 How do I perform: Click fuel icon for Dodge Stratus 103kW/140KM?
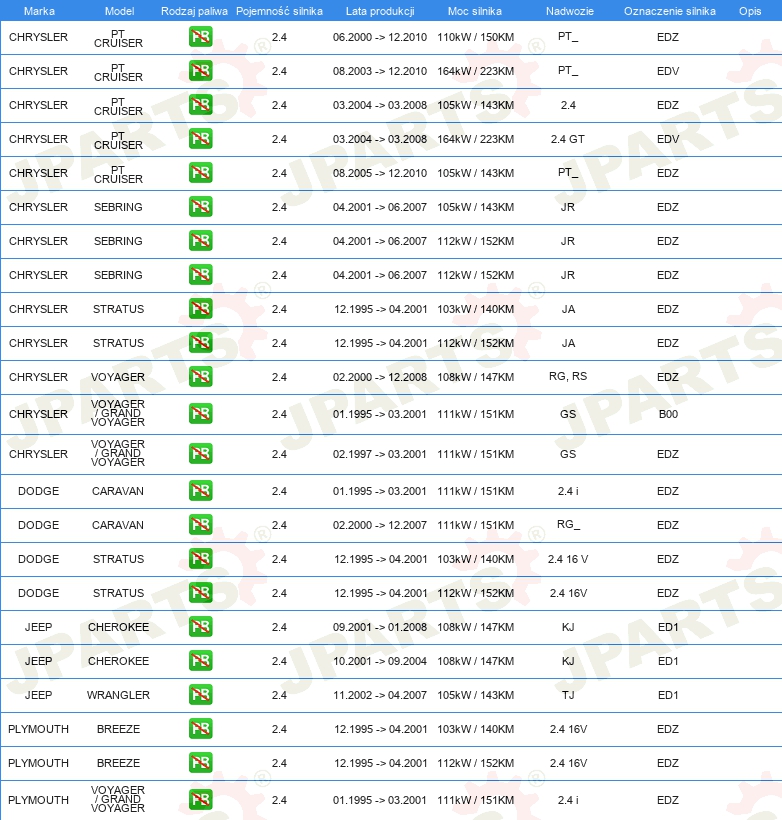pos(201,559)
